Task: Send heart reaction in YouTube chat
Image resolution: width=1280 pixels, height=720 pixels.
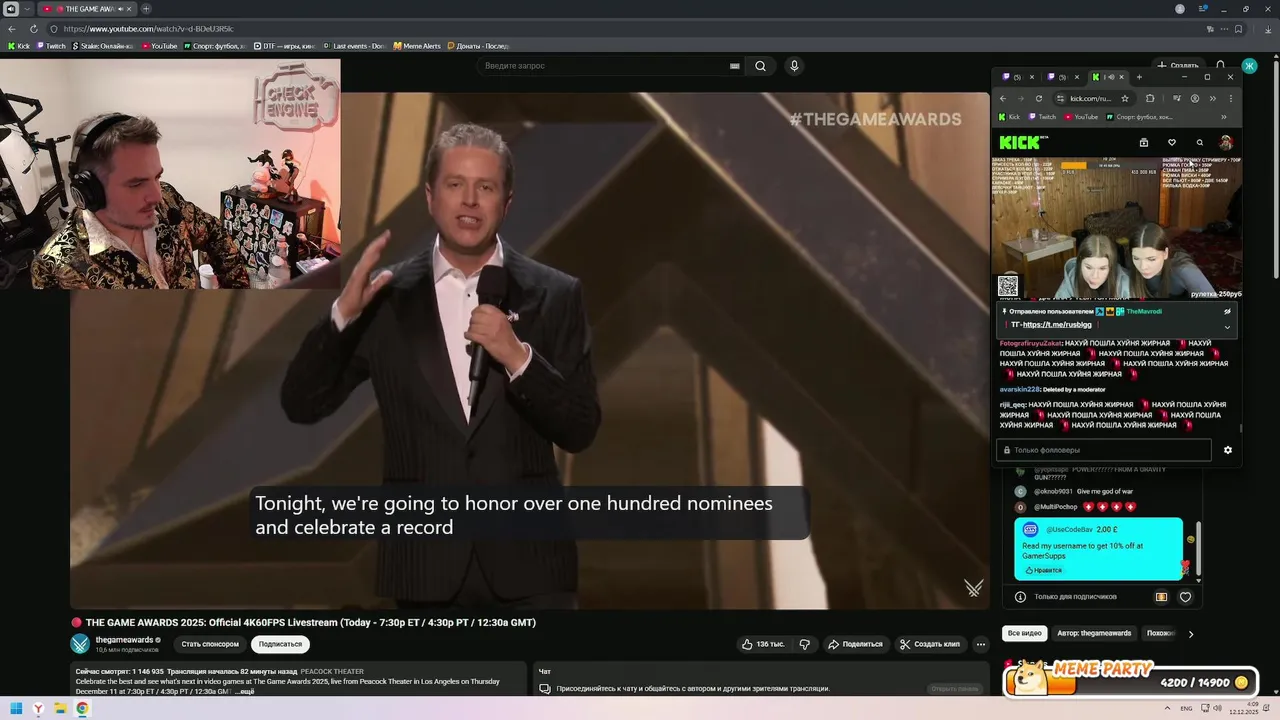Action: pos(1185,597)
